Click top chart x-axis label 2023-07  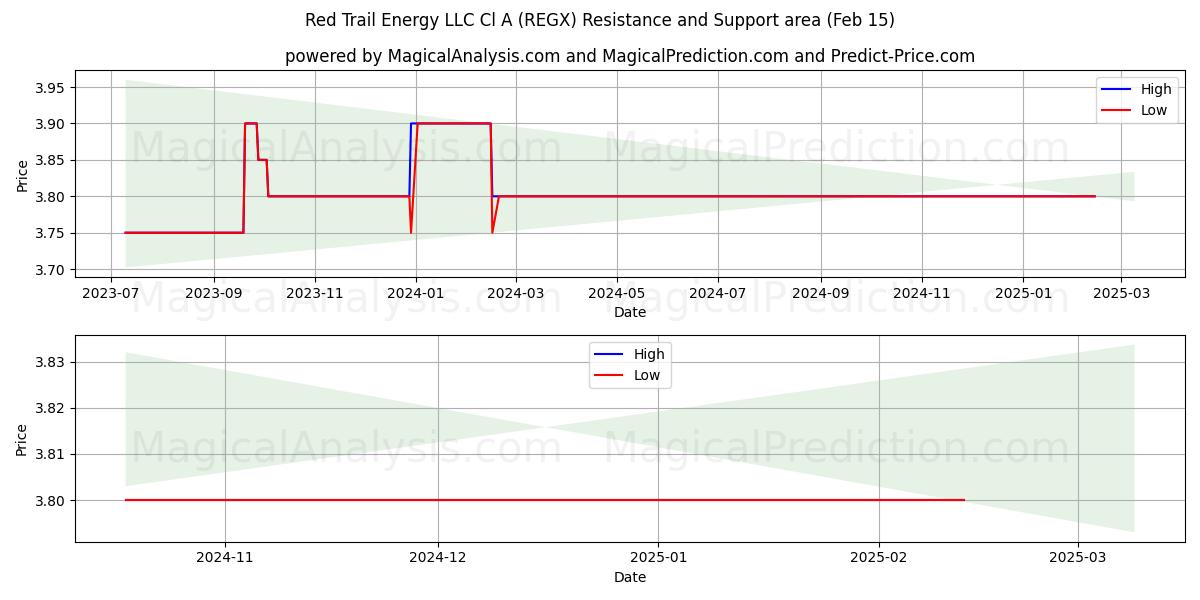point(111,294)
